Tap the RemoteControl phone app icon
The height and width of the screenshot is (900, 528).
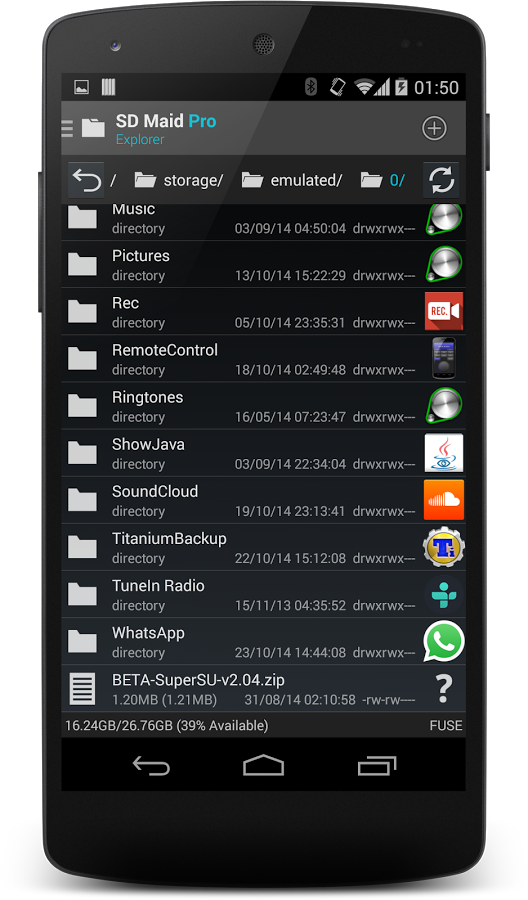click(x=444, y=358)
